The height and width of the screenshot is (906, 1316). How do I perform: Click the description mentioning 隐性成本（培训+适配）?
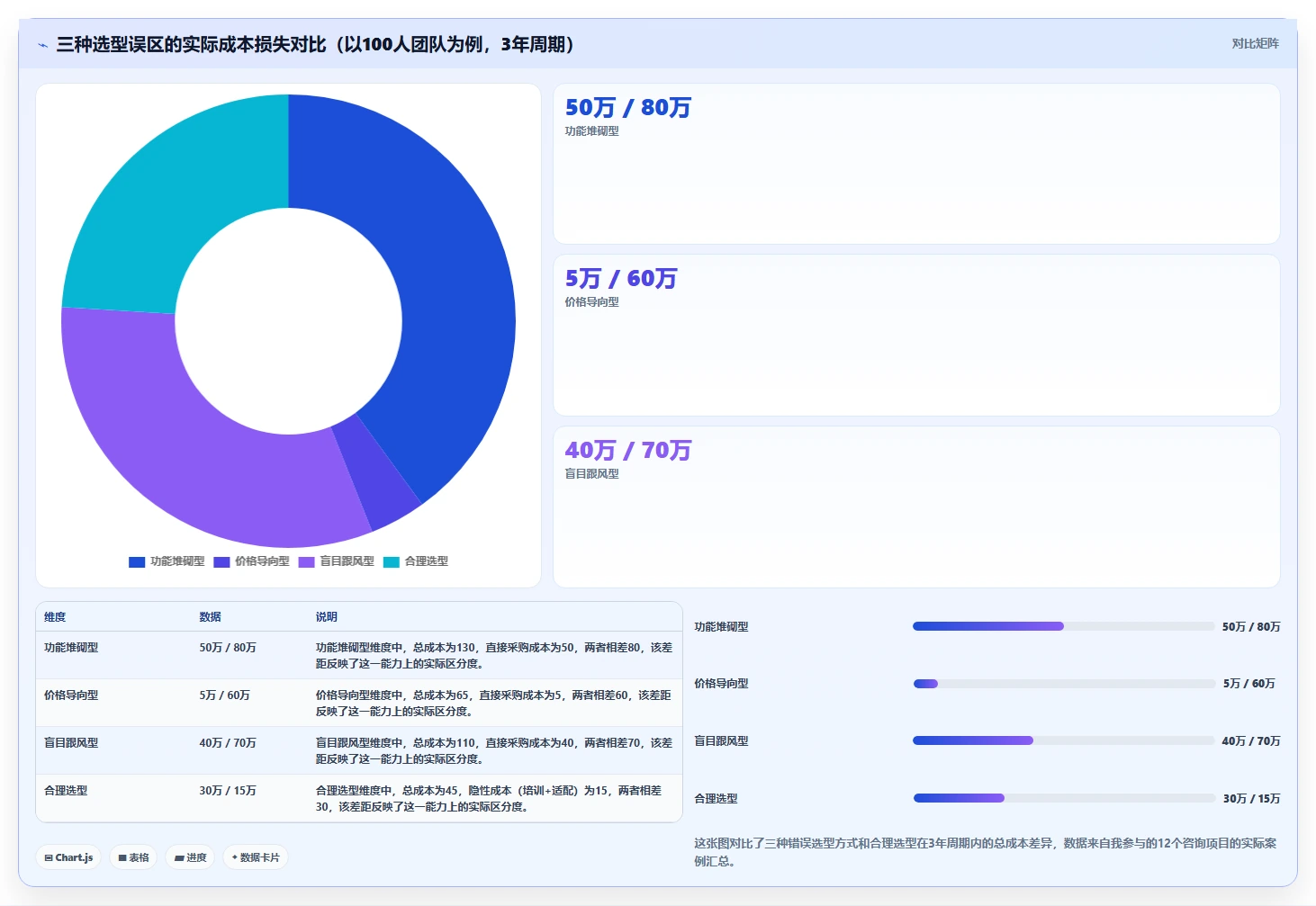click(x=491, y=799)
